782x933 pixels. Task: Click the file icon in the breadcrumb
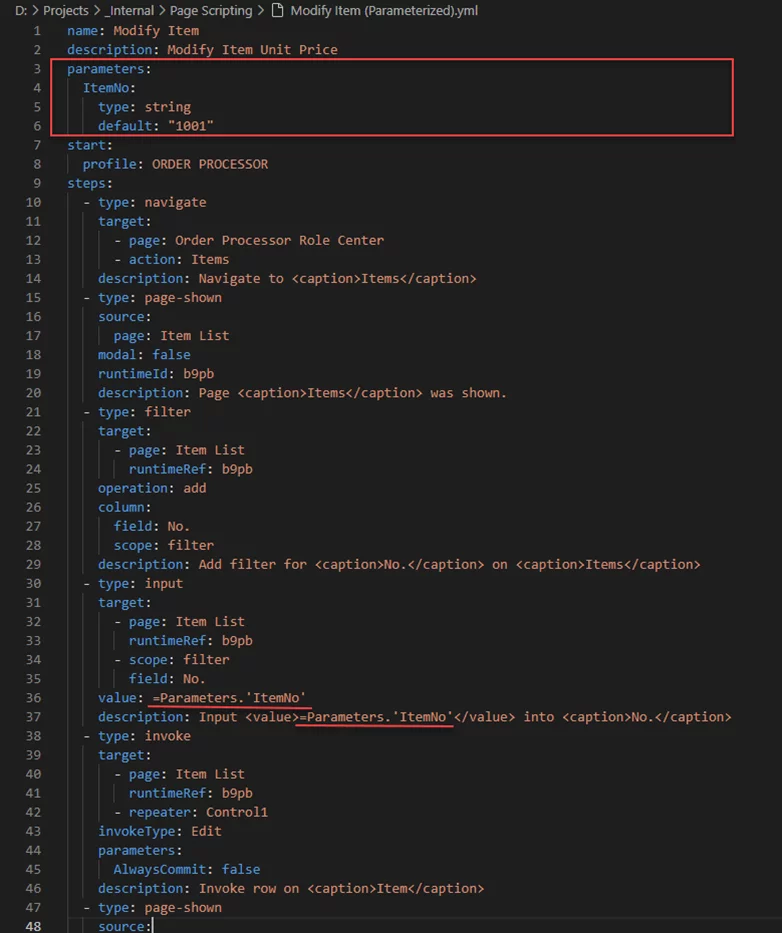point(278,11)
